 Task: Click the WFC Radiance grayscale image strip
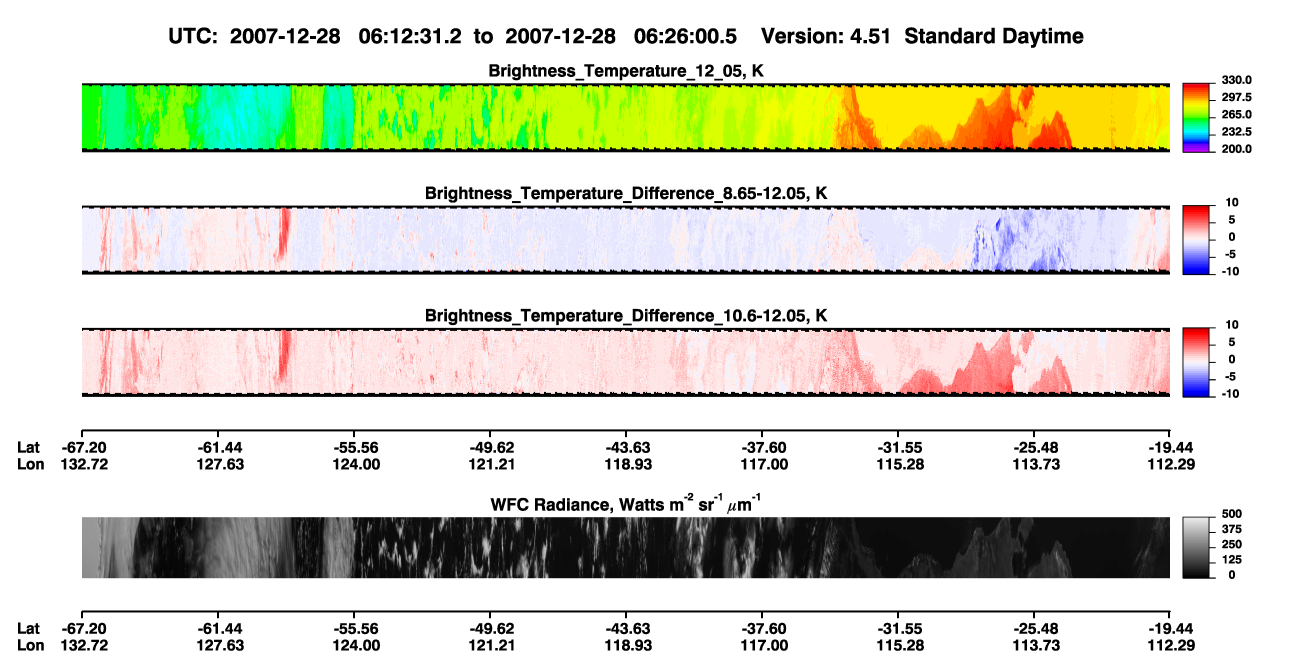click(x=626, y=547)
